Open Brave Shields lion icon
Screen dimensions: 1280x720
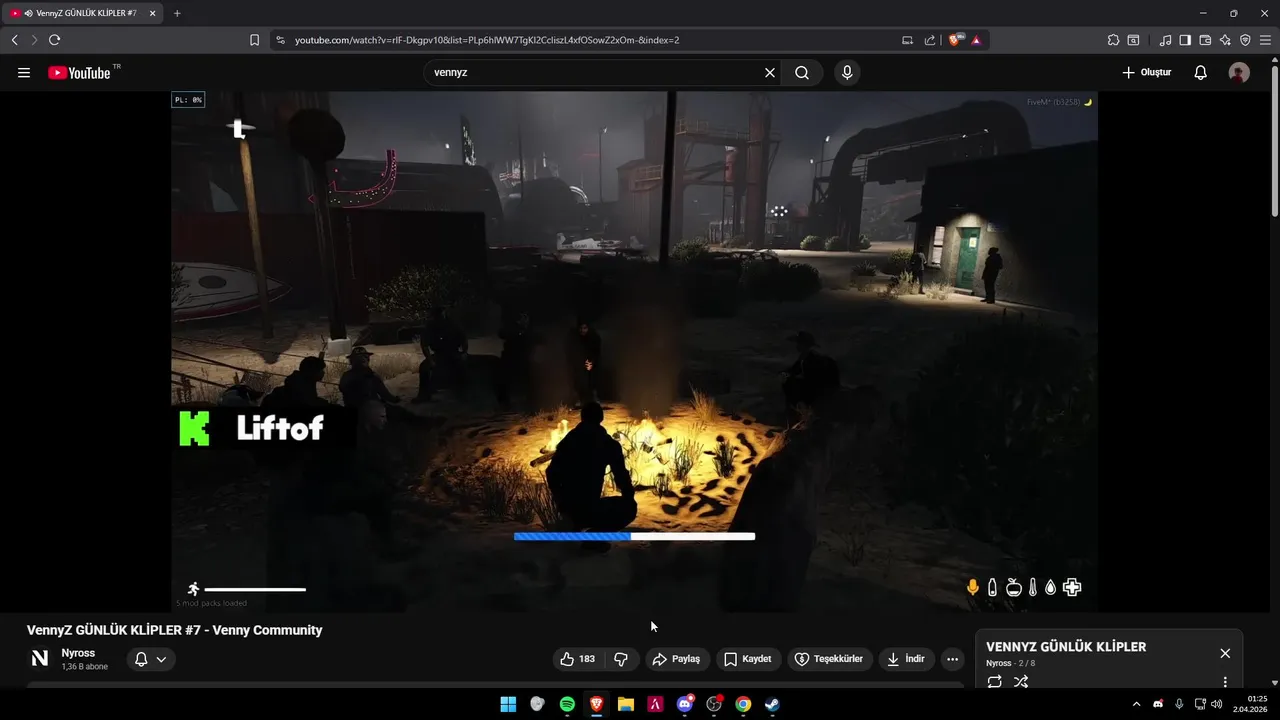point(954,40)
